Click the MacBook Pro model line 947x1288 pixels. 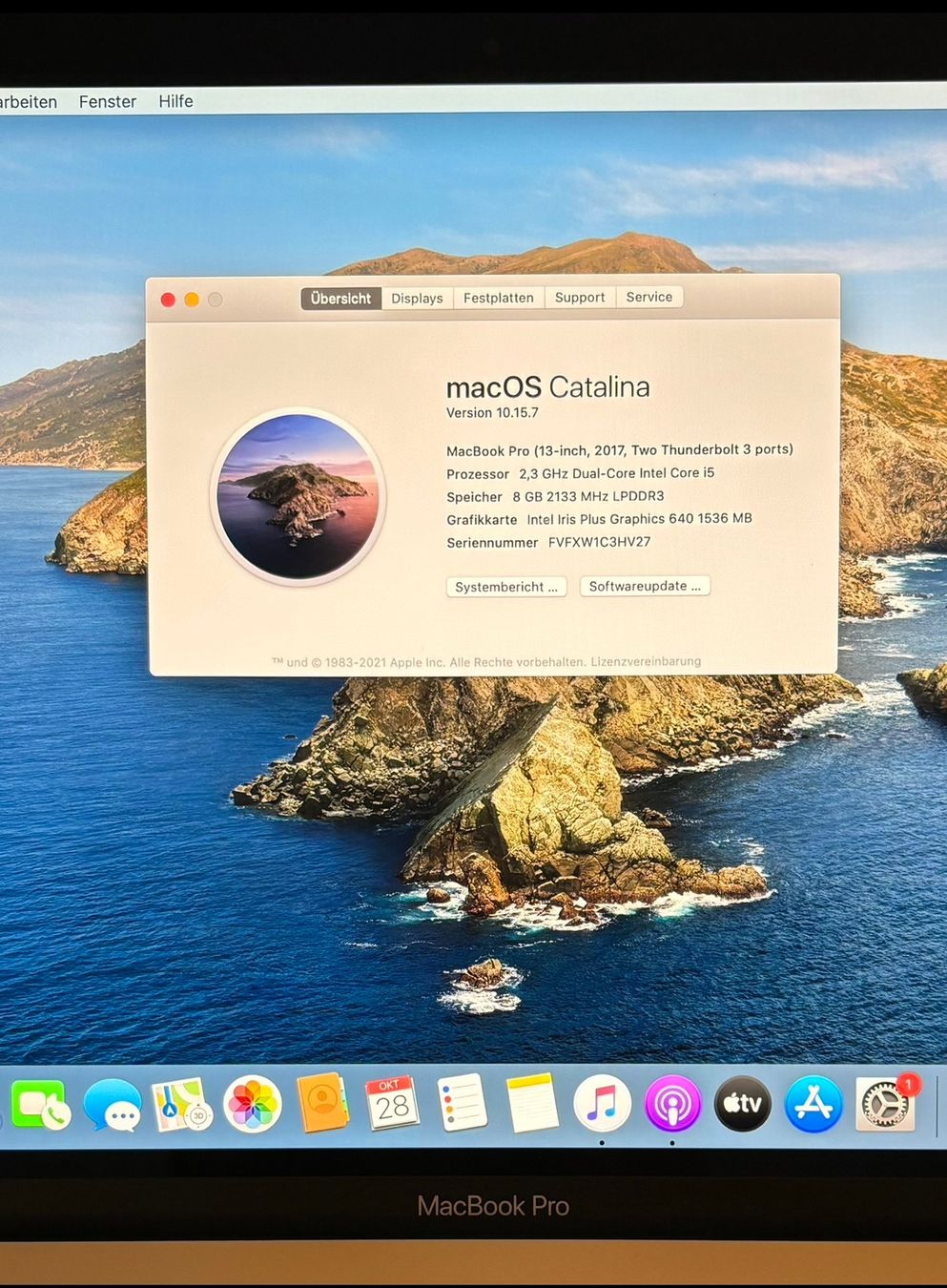[620, 450]
